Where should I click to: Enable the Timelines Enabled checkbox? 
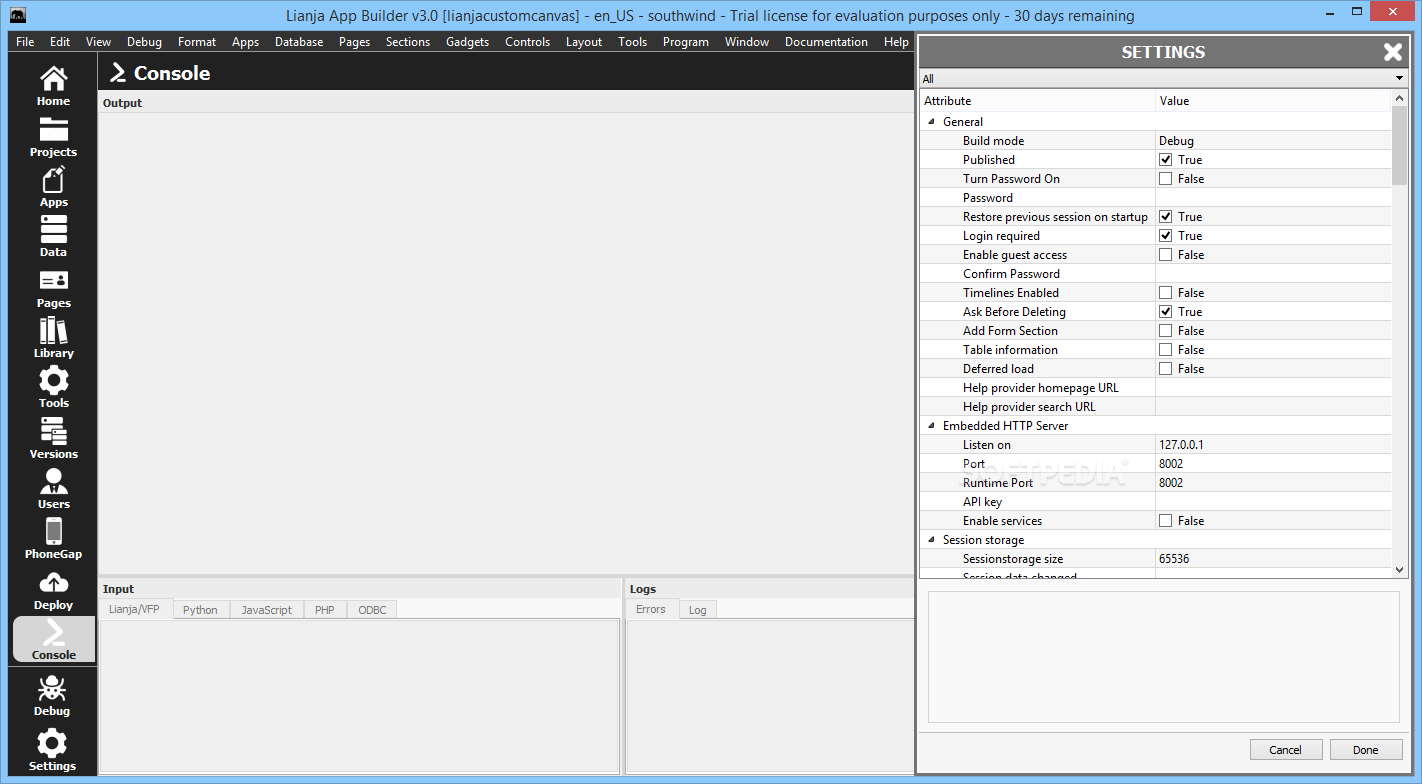click(x=1165, y=292)
